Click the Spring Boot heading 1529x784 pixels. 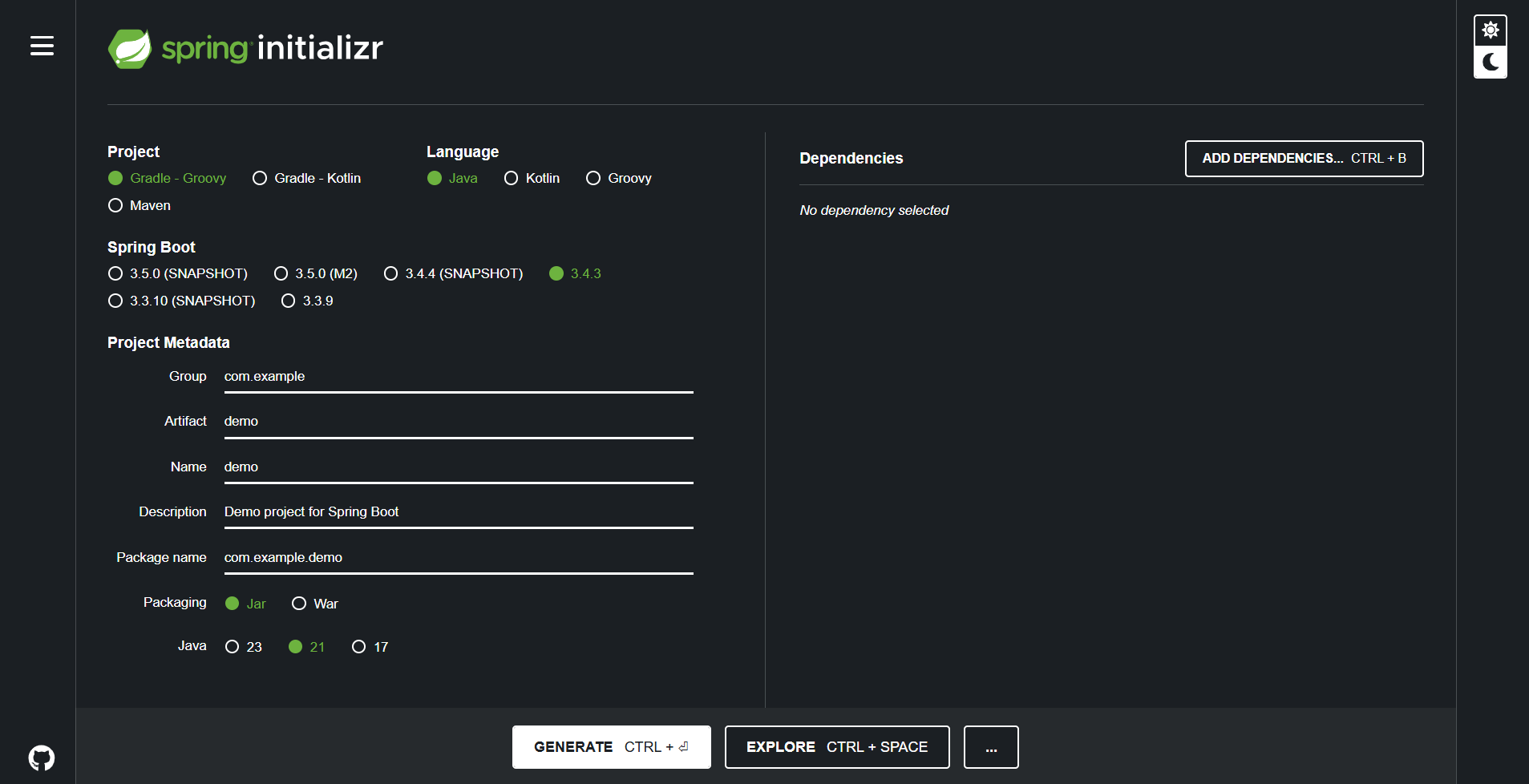pyautogui.click(x=152, y=248)
